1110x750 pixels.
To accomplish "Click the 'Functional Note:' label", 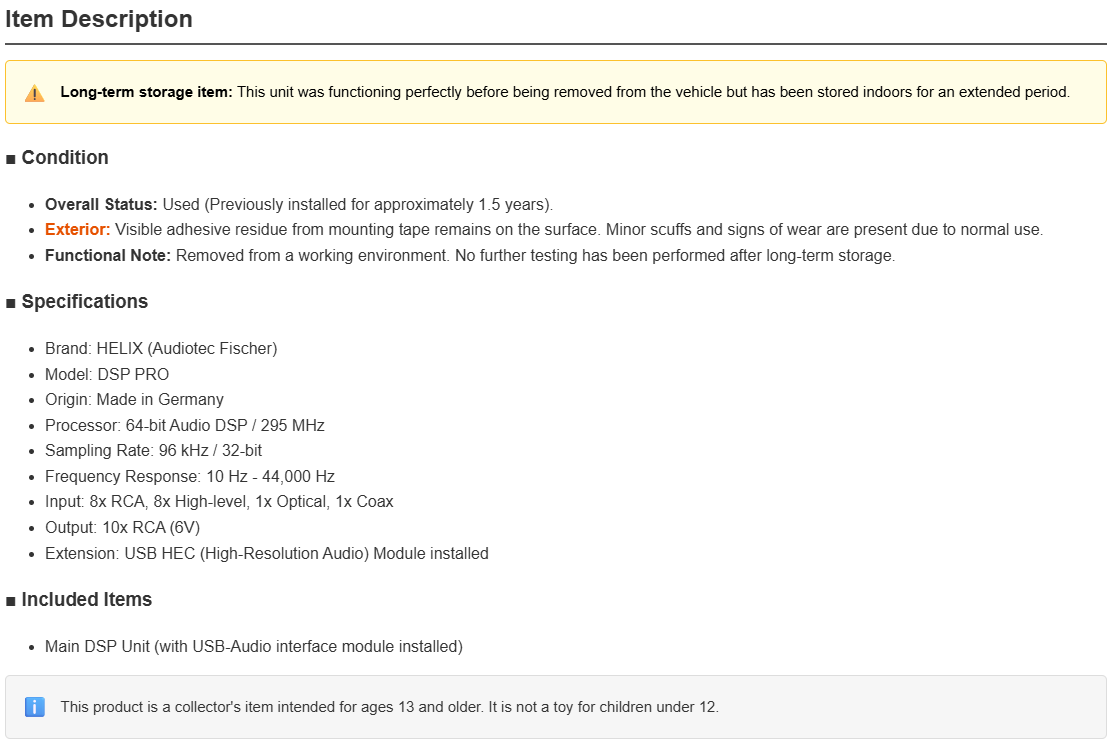I will pos(108,256).
